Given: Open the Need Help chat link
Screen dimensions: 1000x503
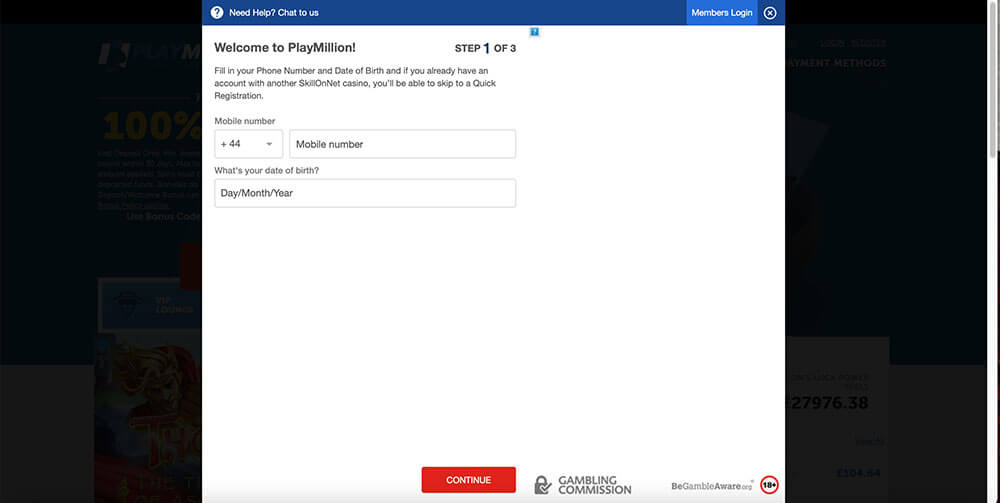Looking at the screenshot, I should coord(274,12).
